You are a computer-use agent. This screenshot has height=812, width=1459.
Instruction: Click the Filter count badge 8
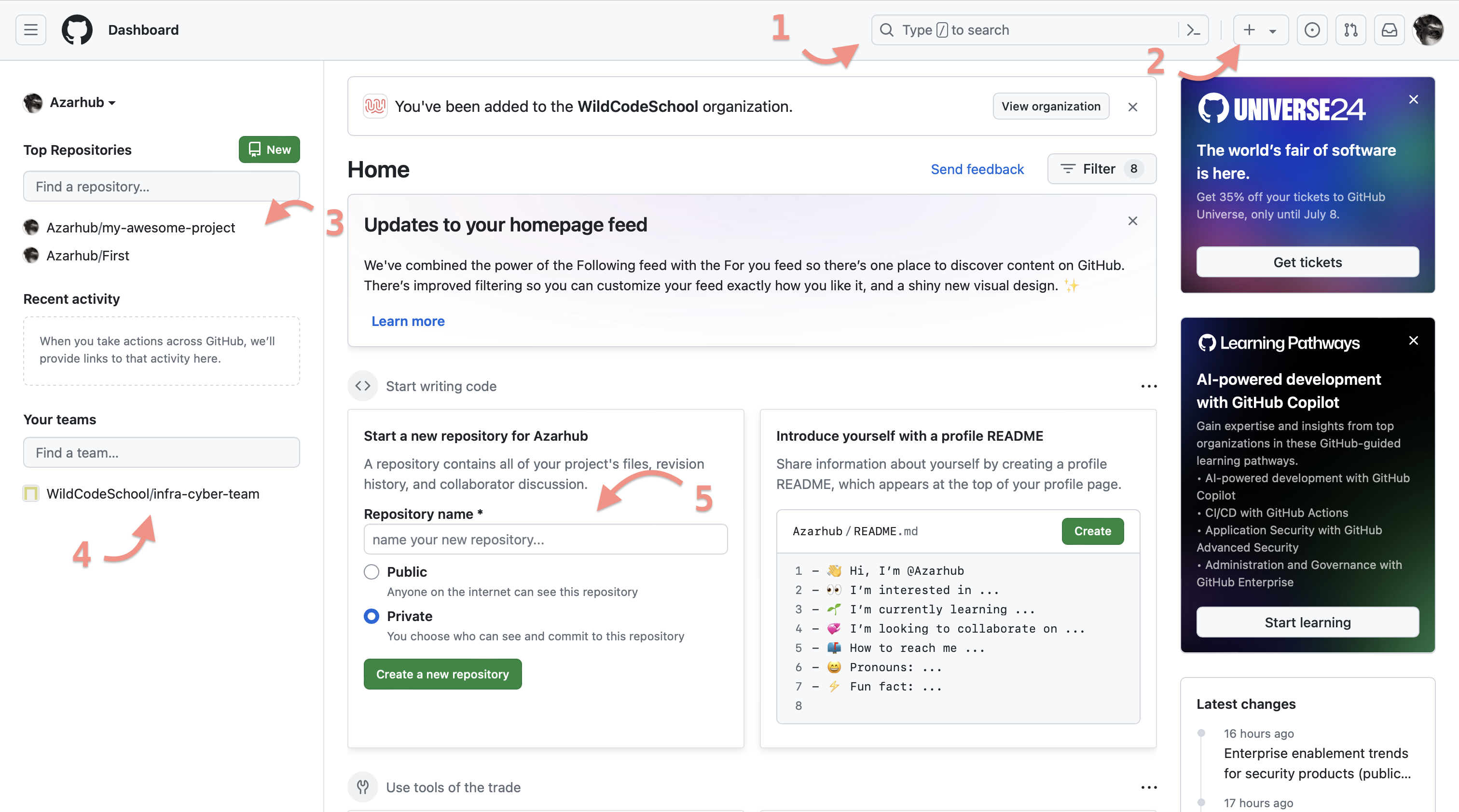point(1134,169)
